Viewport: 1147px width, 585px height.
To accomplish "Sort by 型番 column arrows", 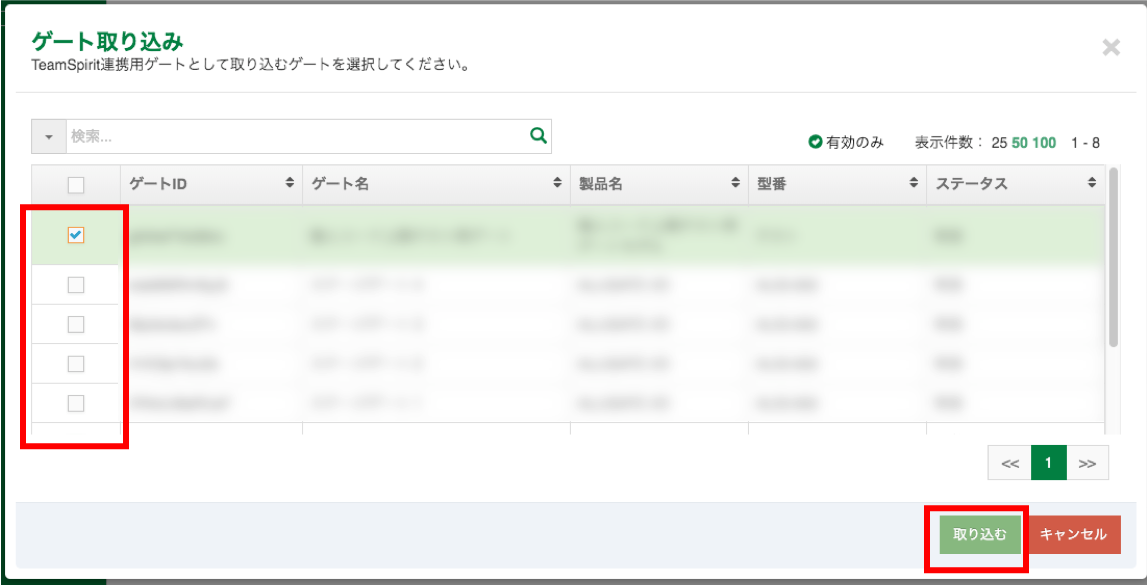I will click(913, 184).
